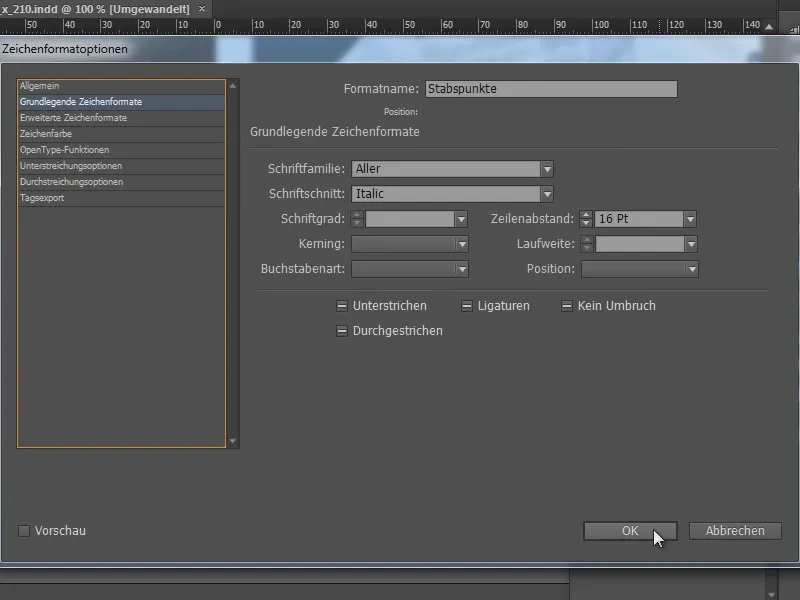Toggle the Ligaturen checkbox
This screenshot has height=600, width=800.
466,306
